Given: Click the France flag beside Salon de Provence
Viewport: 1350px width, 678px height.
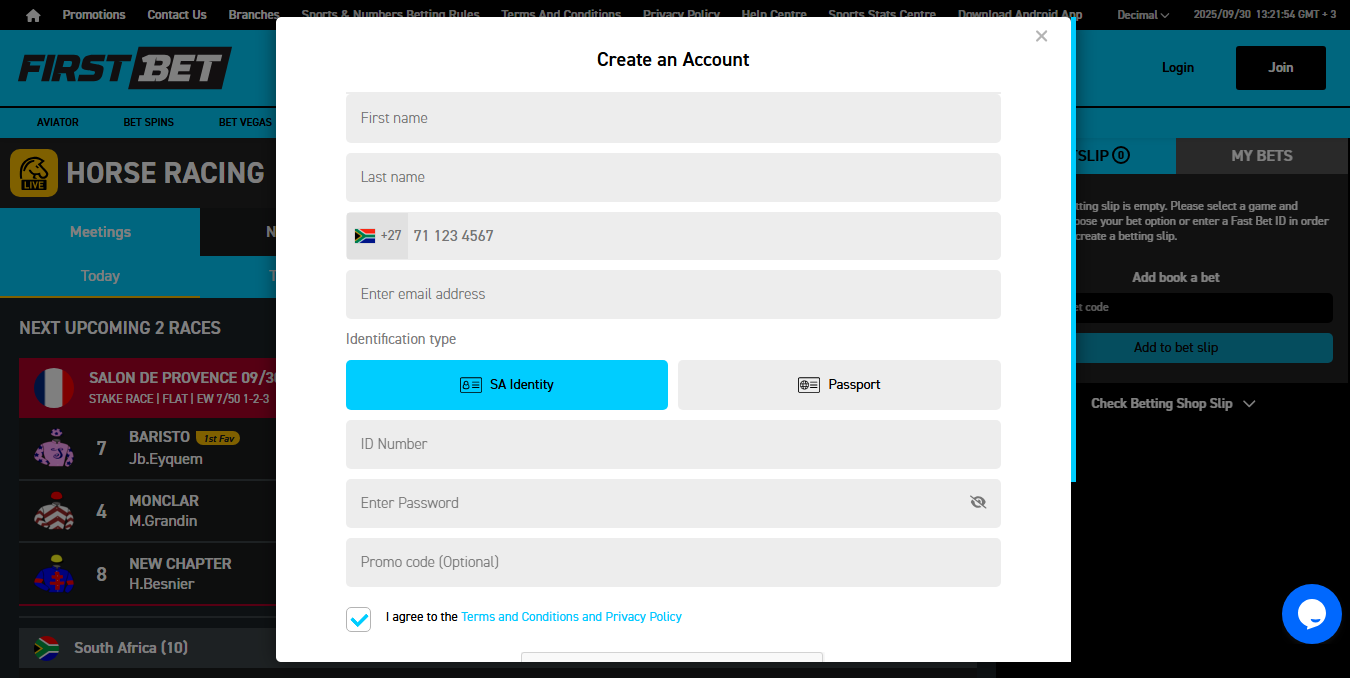Looking at the screenshot, I should [55, 387].
